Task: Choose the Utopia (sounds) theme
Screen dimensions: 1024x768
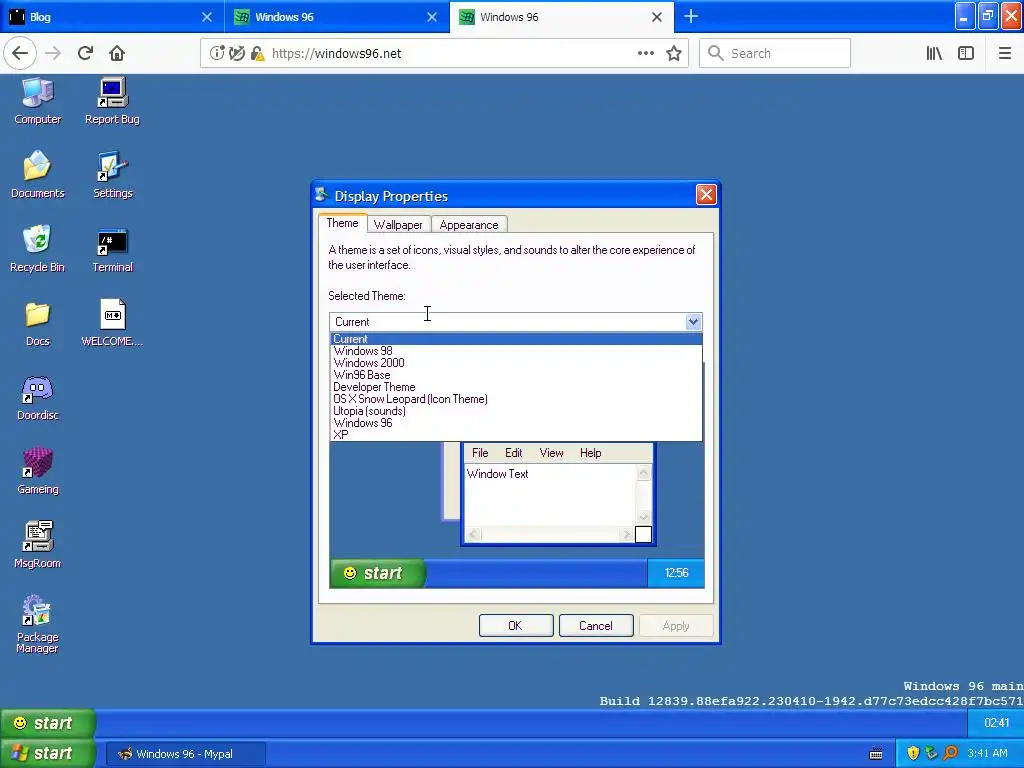Action: click(516, 411)
